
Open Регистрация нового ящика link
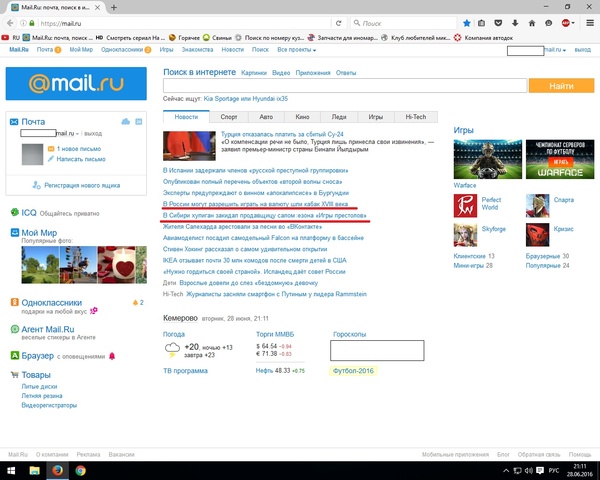[82, 185]
